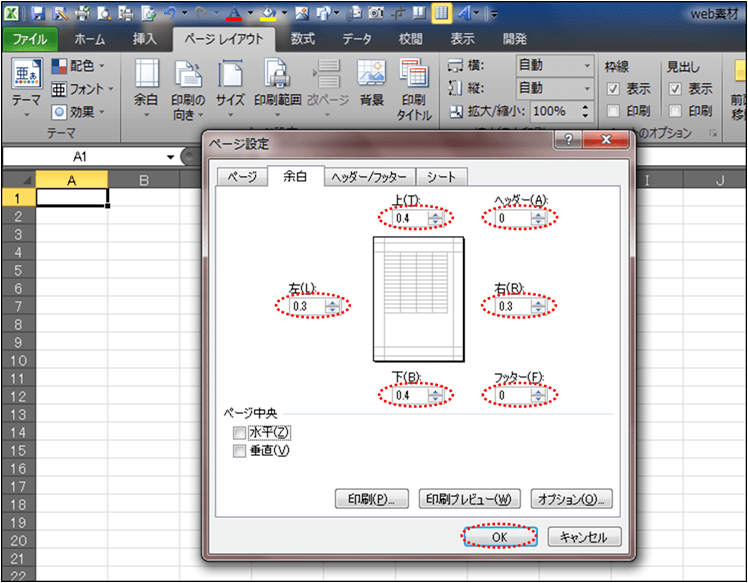Switch to the 数式 ribbon tab
Screen dimensions: 748x583
click(x=303, y=39)
